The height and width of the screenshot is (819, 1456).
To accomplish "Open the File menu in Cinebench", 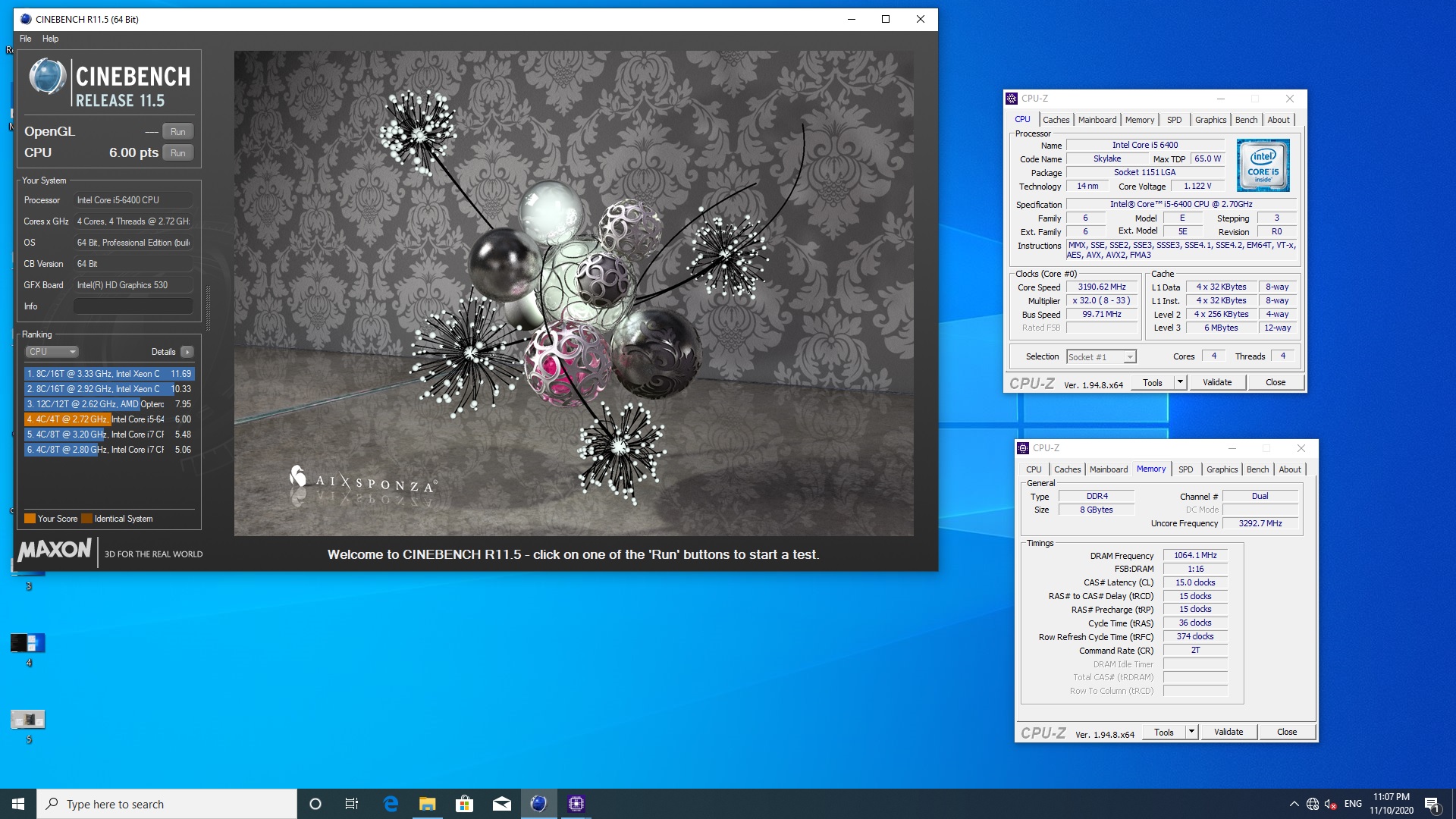I will pos(26,39).
